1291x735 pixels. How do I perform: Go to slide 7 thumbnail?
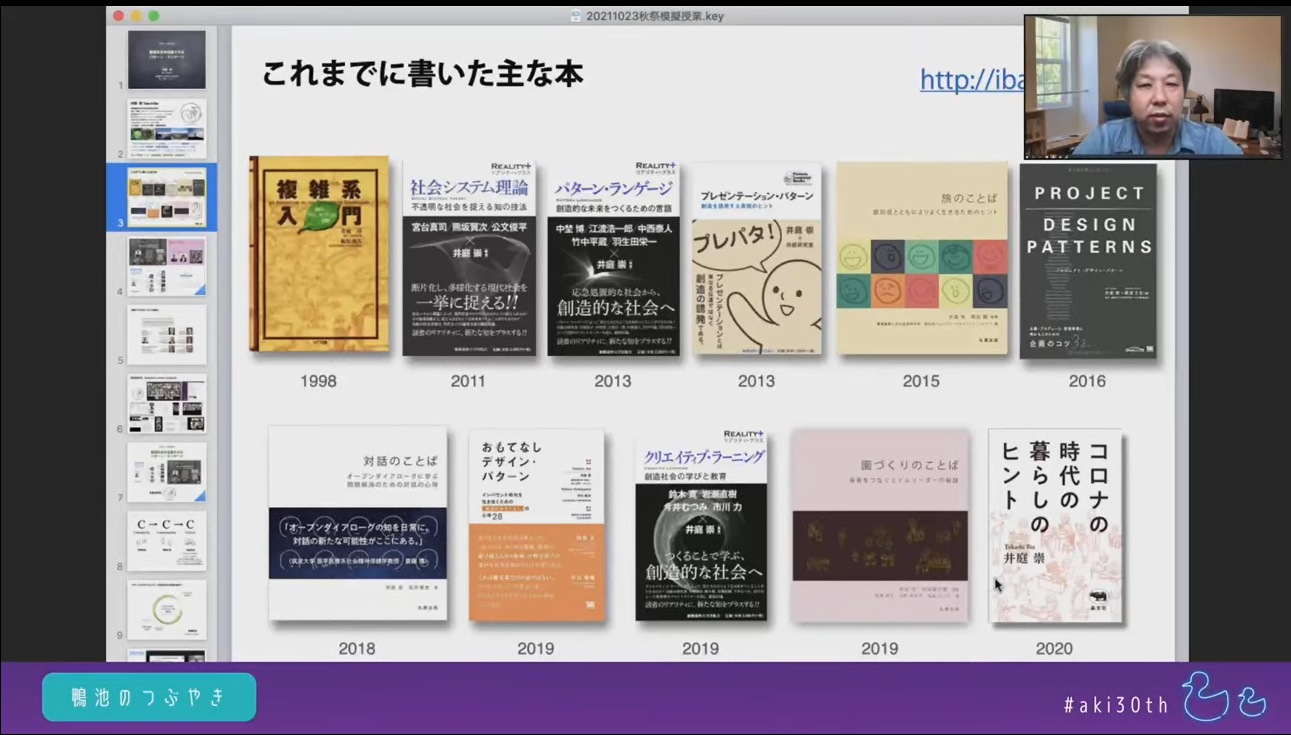pyautogui.click(x=167, y=472)
